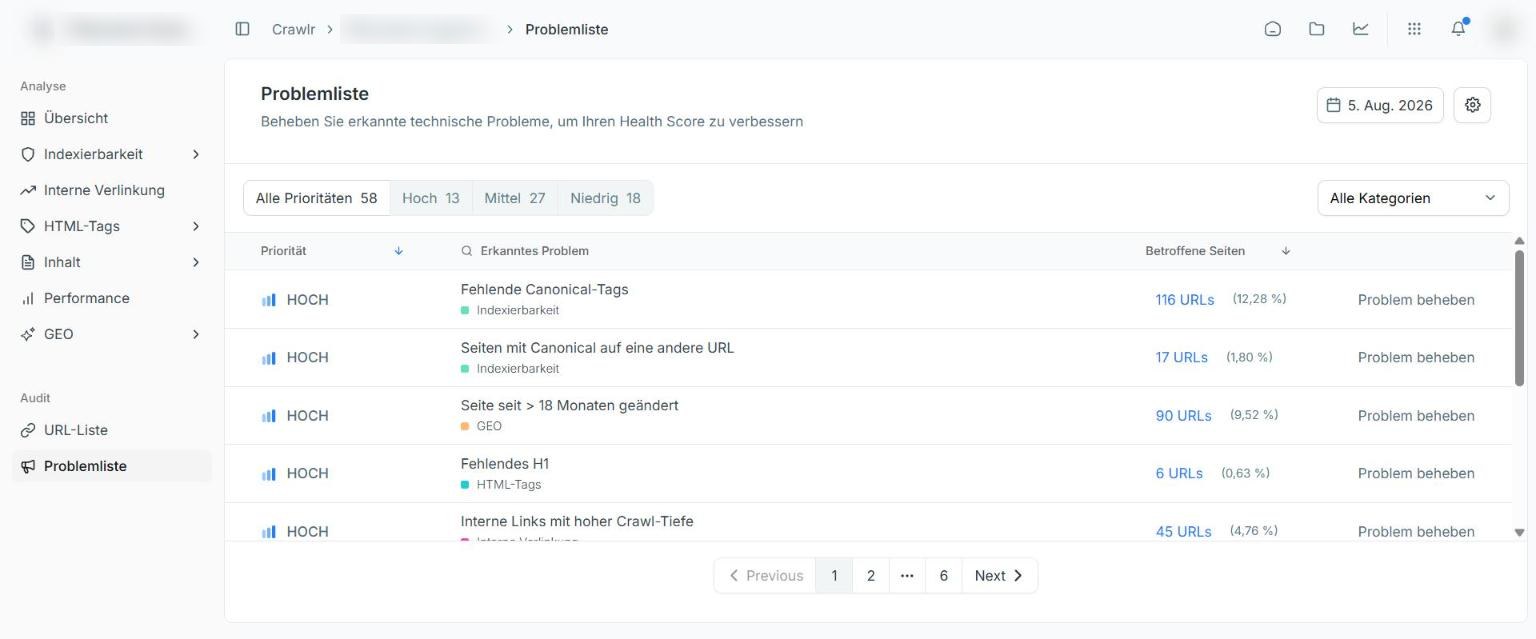
Task: Select the Mittel 27 tab
Action: 515,198
